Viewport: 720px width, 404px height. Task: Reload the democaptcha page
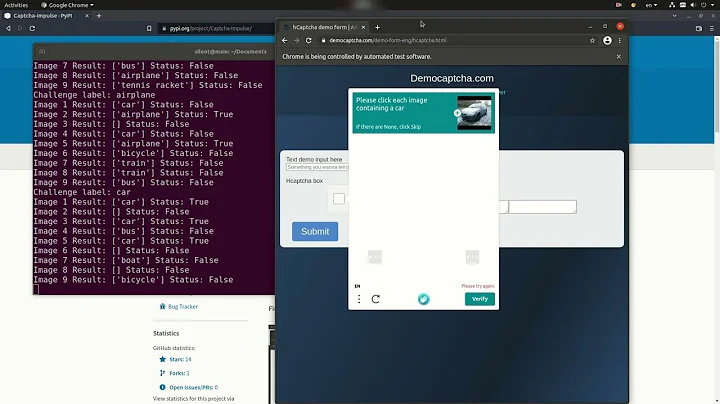[309, 40]
